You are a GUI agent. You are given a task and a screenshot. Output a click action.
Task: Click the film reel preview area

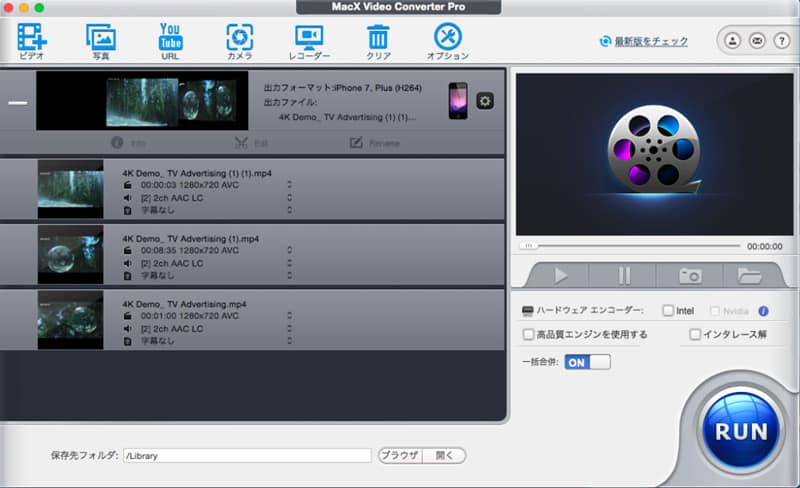655,154
